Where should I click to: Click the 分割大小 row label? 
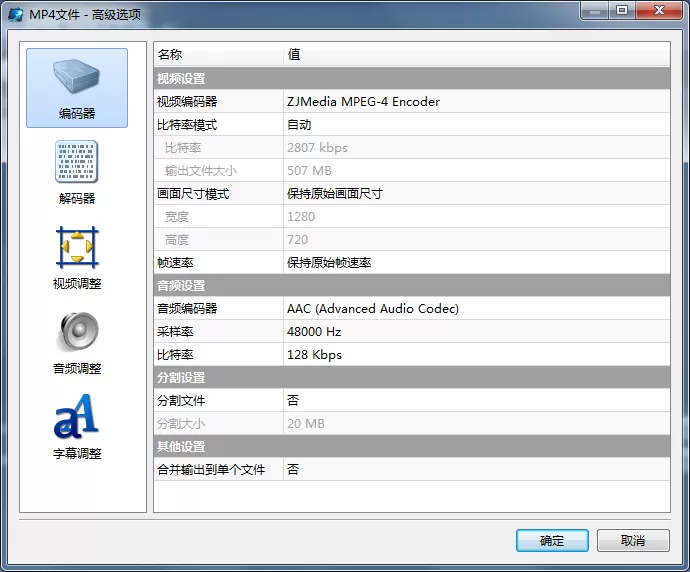(181, 424)
